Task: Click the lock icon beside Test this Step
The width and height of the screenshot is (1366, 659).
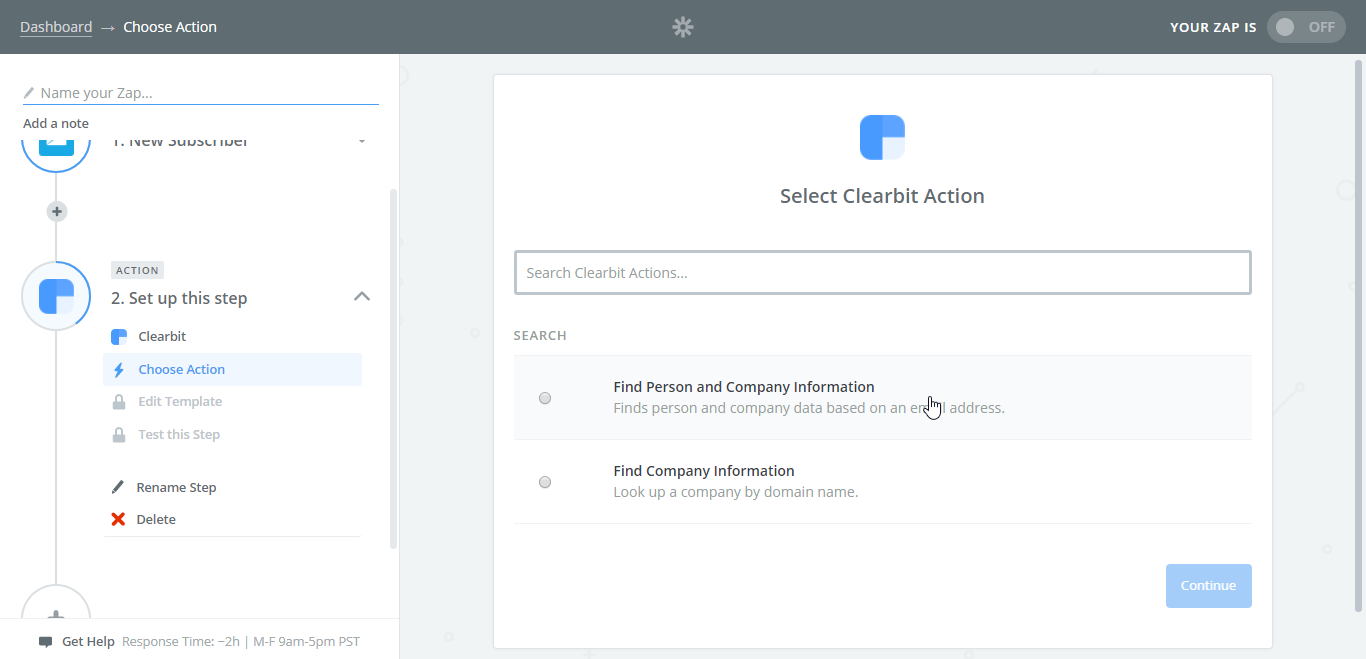Action: coord(119,435)
